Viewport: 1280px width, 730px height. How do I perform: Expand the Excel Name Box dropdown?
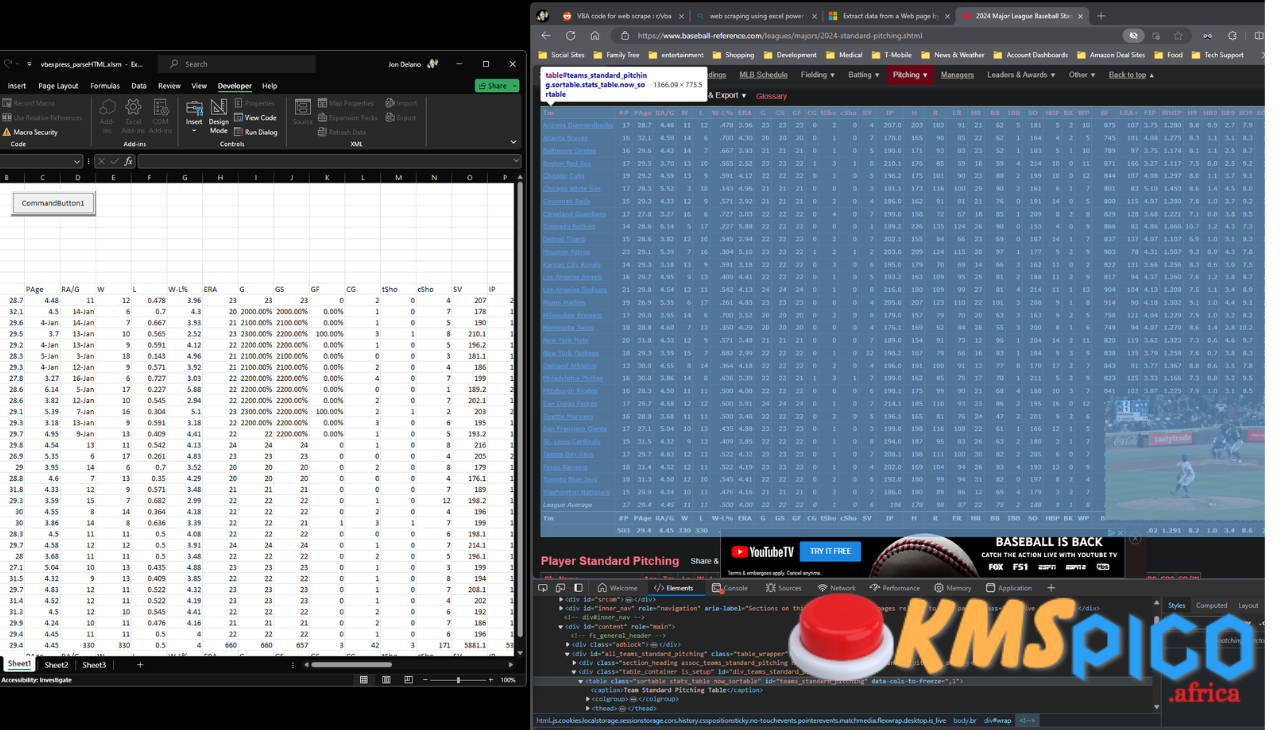(77, 161)
